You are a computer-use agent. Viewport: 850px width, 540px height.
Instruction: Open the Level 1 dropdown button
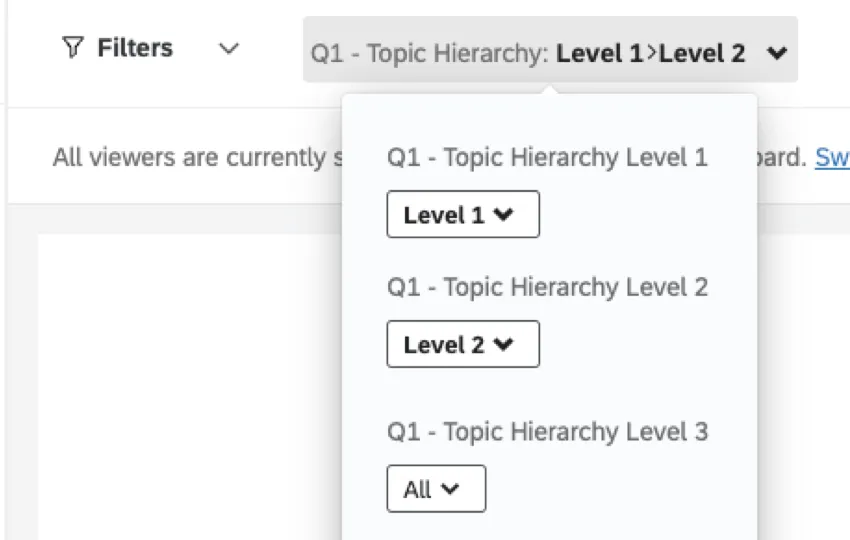pos(462,214)
